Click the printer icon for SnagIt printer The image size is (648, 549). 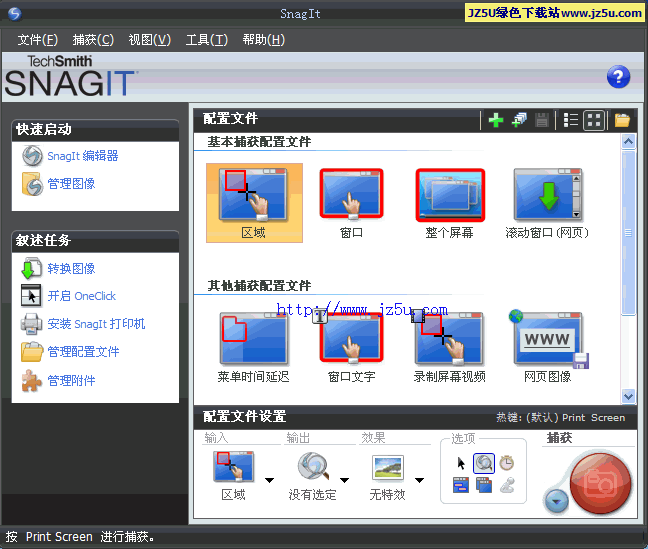[31, 324]
